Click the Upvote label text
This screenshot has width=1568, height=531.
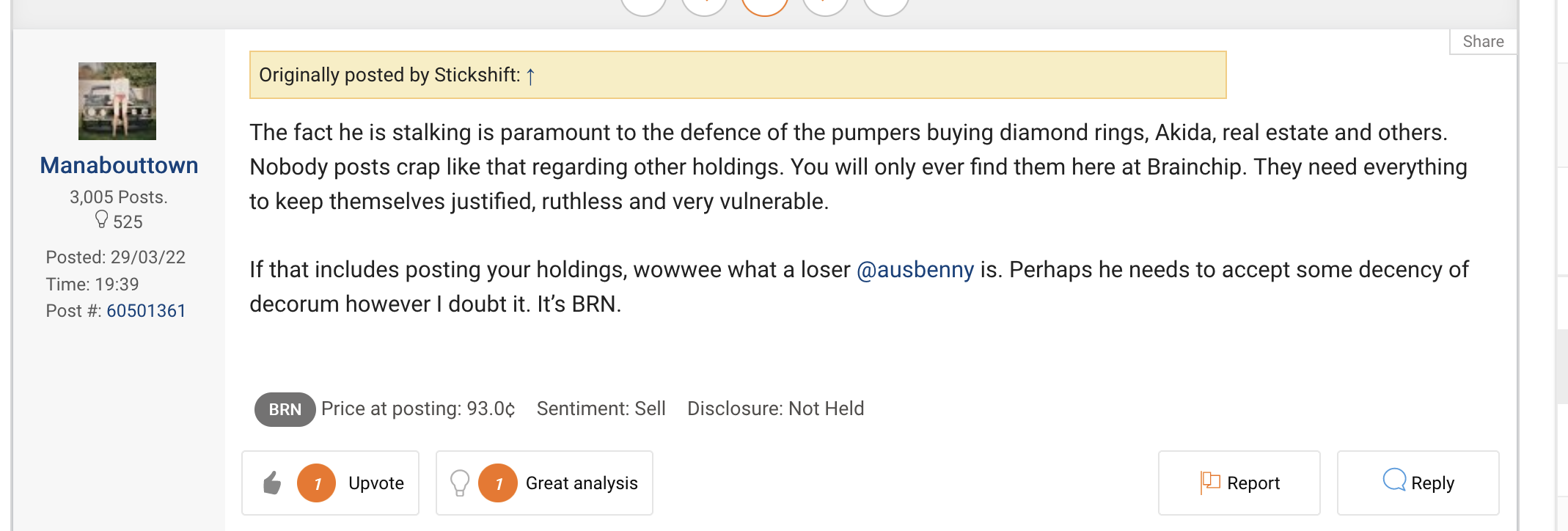pos(376,483)
